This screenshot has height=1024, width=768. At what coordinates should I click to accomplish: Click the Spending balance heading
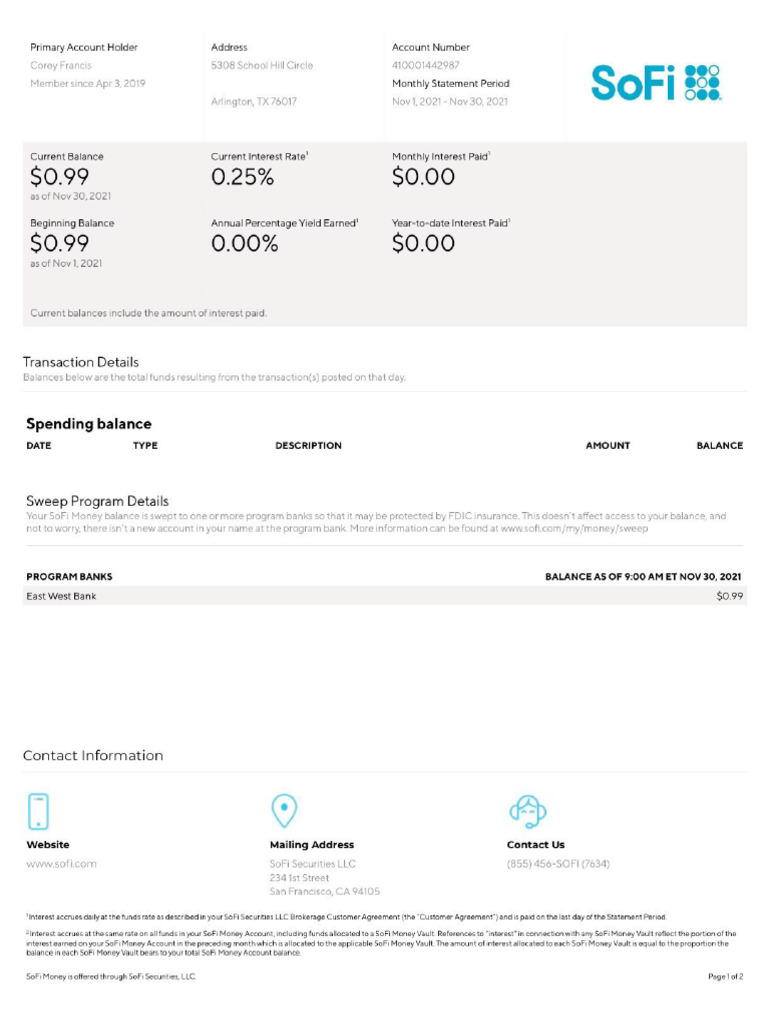click(x=89, y=424)
